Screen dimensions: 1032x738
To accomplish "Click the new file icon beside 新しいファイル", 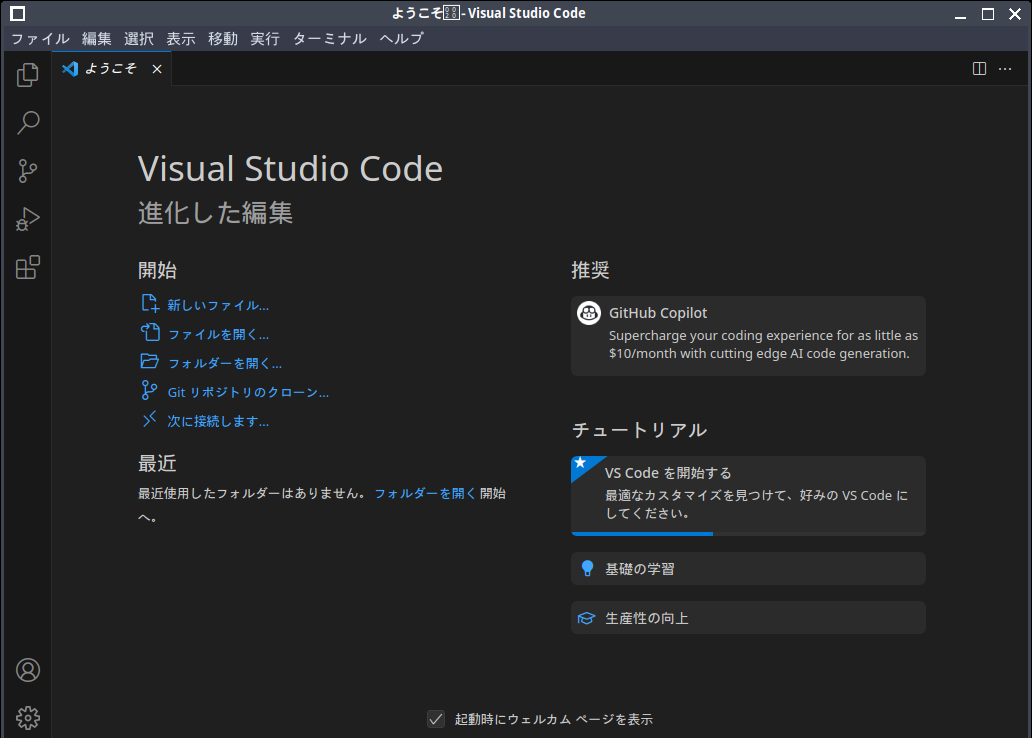I will [150, 303].
